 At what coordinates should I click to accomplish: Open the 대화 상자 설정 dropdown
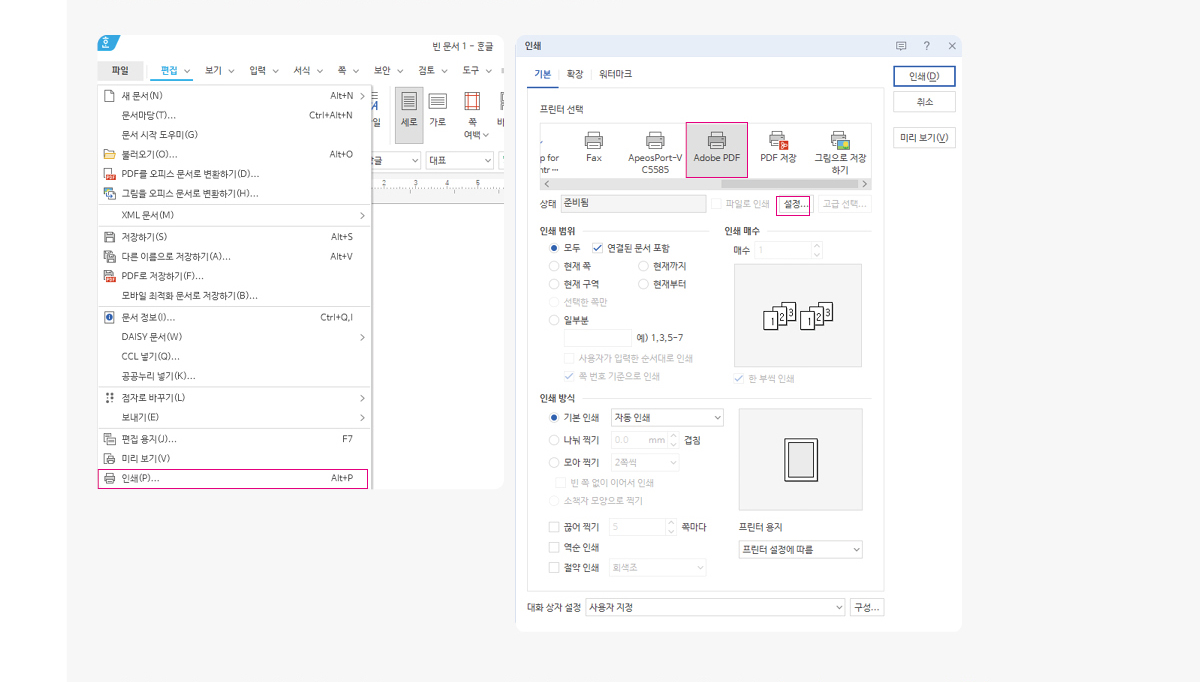pos(716,607)
